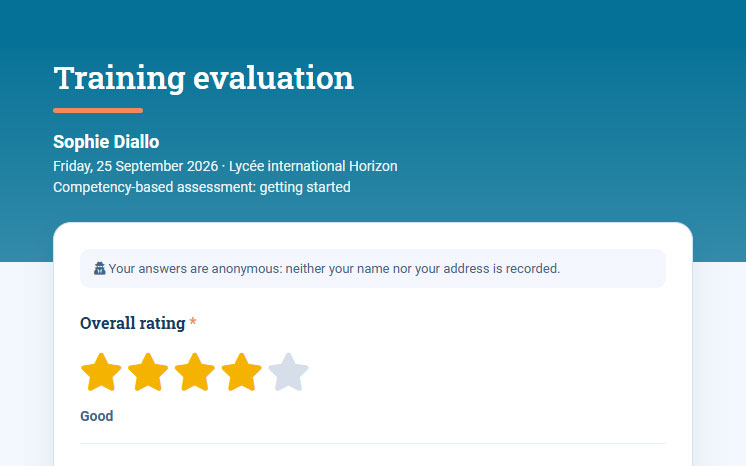Set overall rating to one star
Screen dimensions: 746x466
point(101,372)
